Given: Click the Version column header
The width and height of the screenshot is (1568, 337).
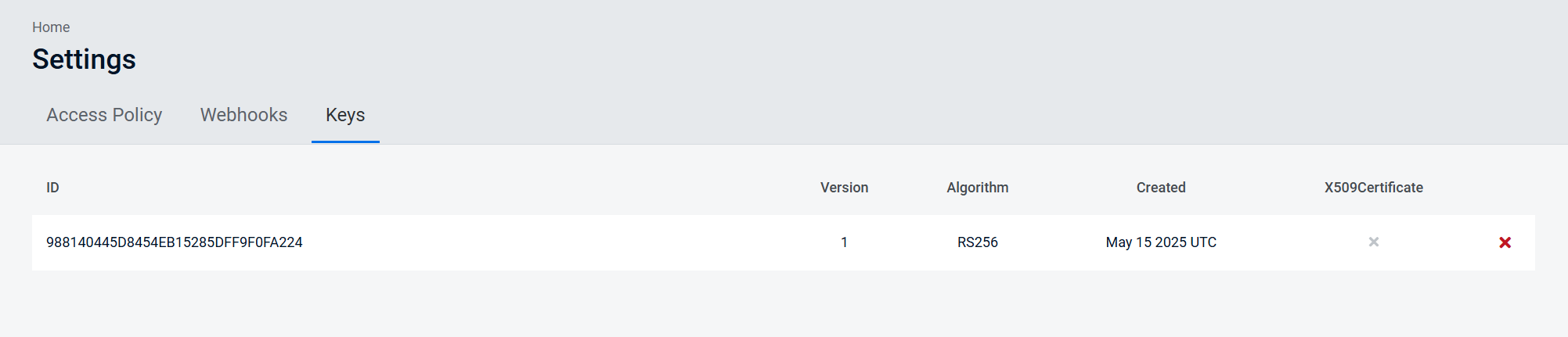Looking at the screenshot, I should [844, 188].
